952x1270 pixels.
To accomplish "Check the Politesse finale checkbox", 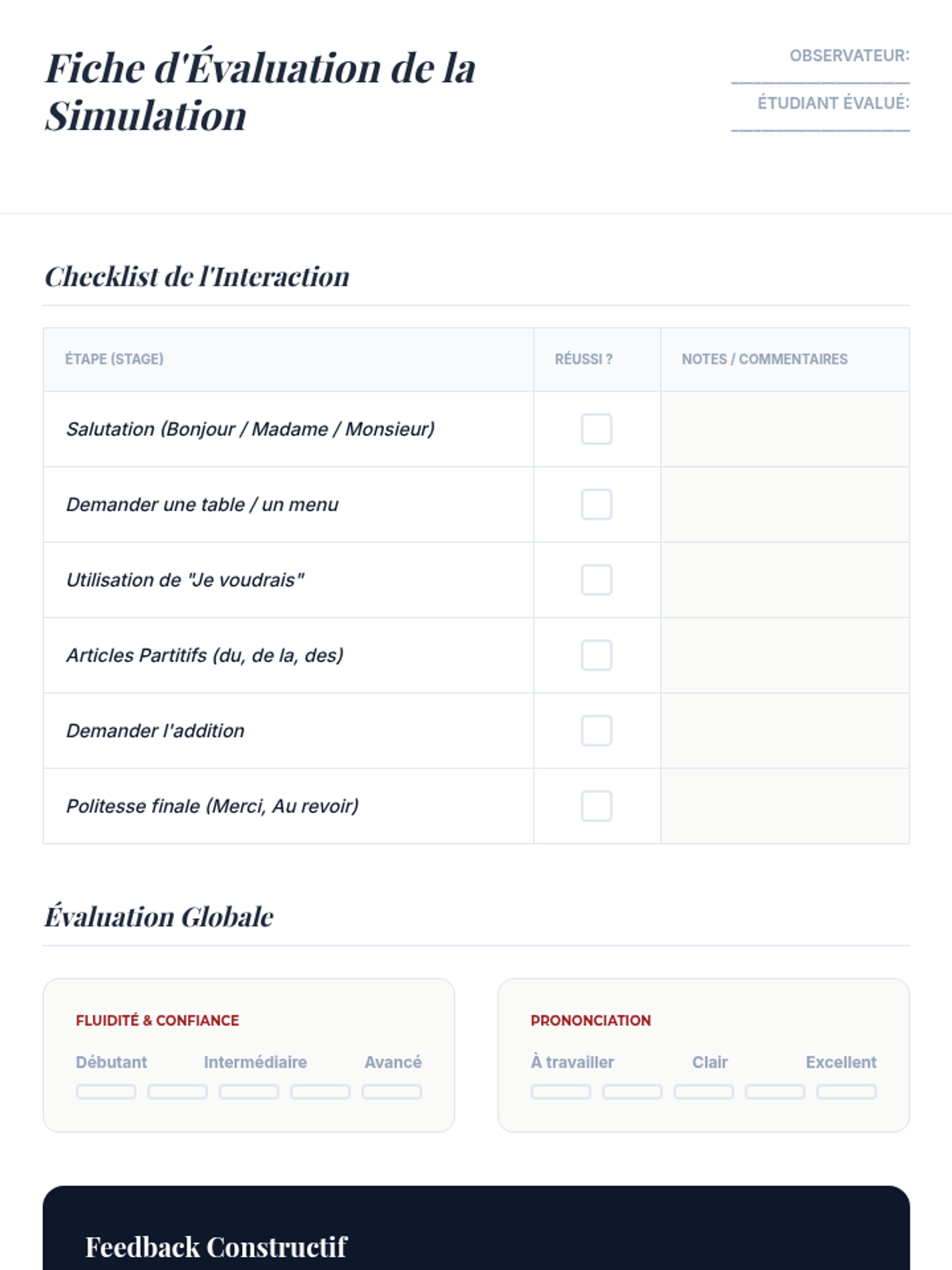I will click(596, 806).
